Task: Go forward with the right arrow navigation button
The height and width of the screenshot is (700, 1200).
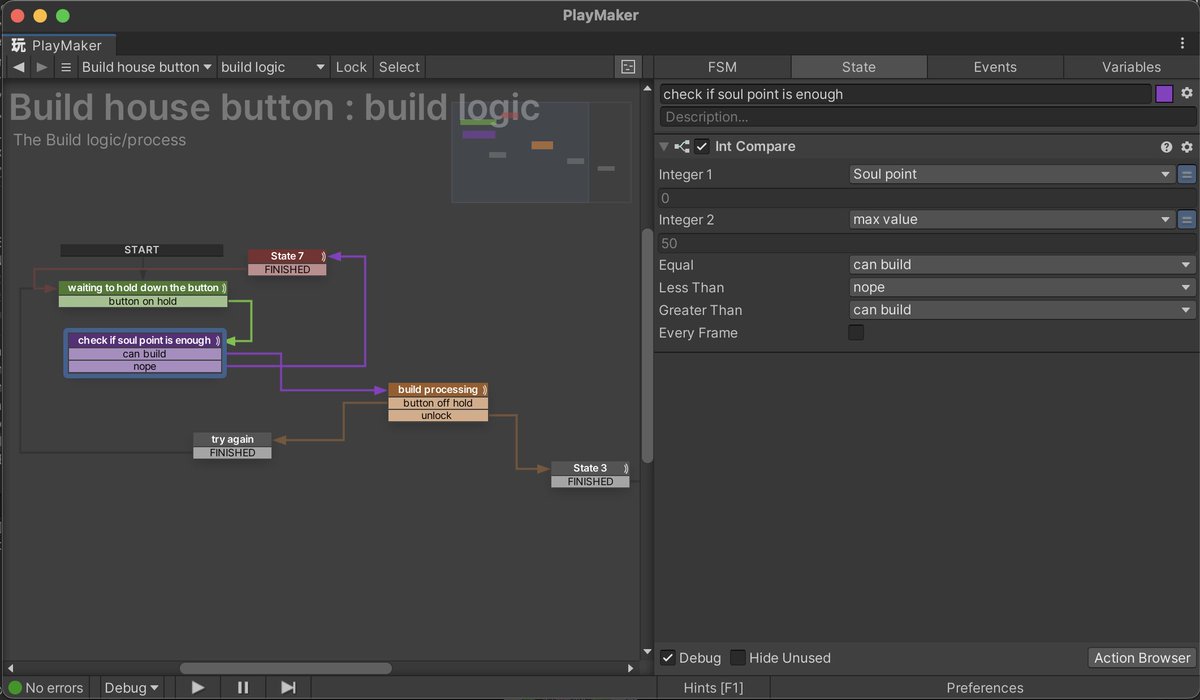Action: (41, 67)
